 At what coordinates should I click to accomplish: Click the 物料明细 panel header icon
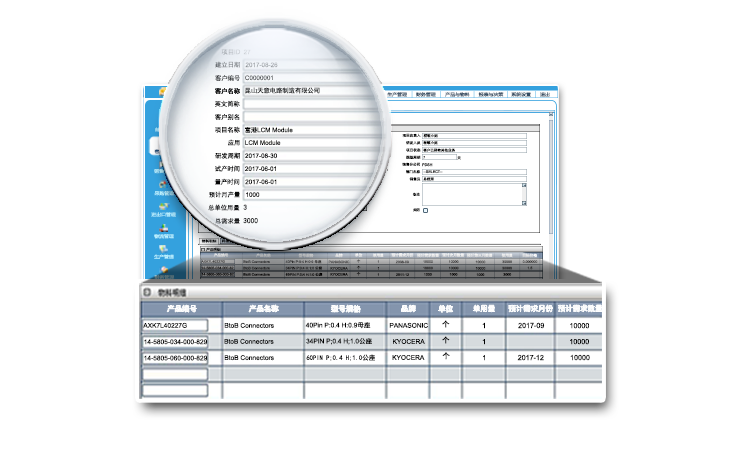tap(148, 291)
